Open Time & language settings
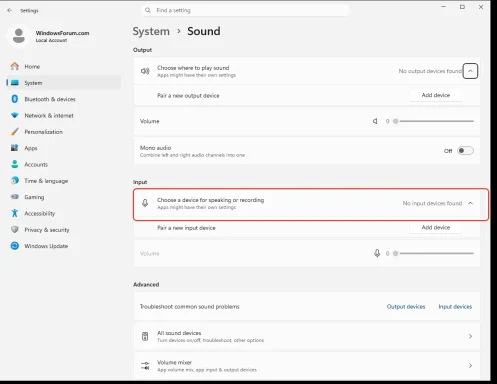The height and width of the screenshot is (384, 497). [63, 181]
